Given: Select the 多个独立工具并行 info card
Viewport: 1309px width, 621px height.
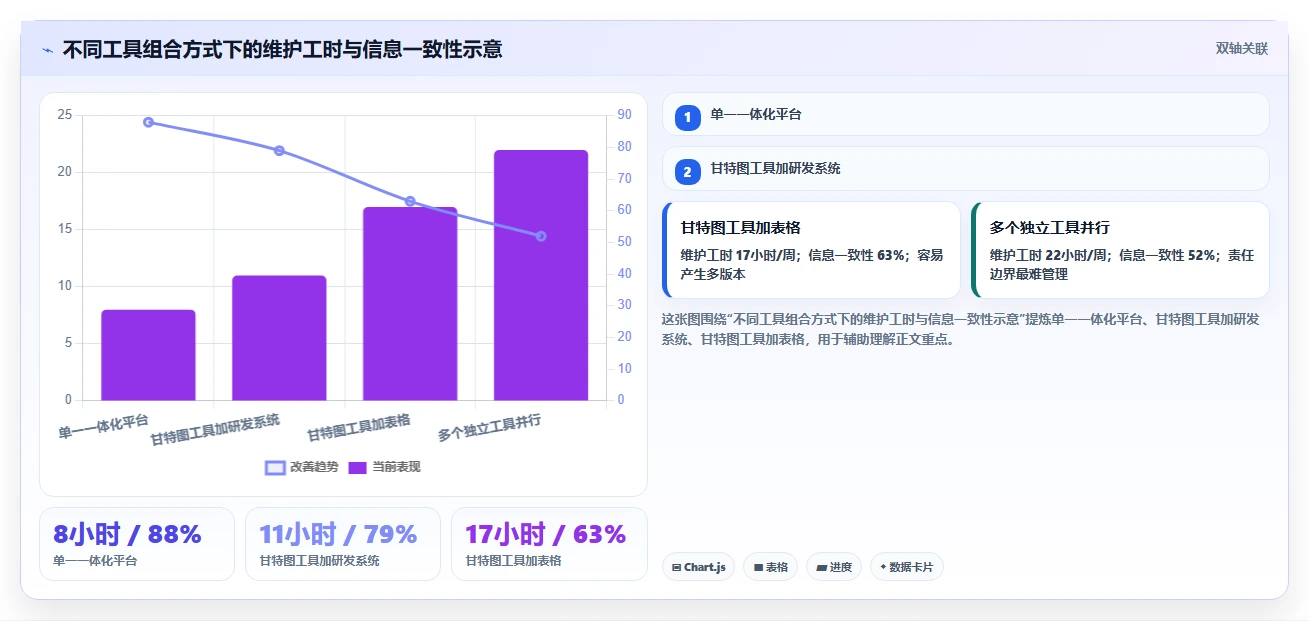Looking at the screenshot, I should [1120, 250].
